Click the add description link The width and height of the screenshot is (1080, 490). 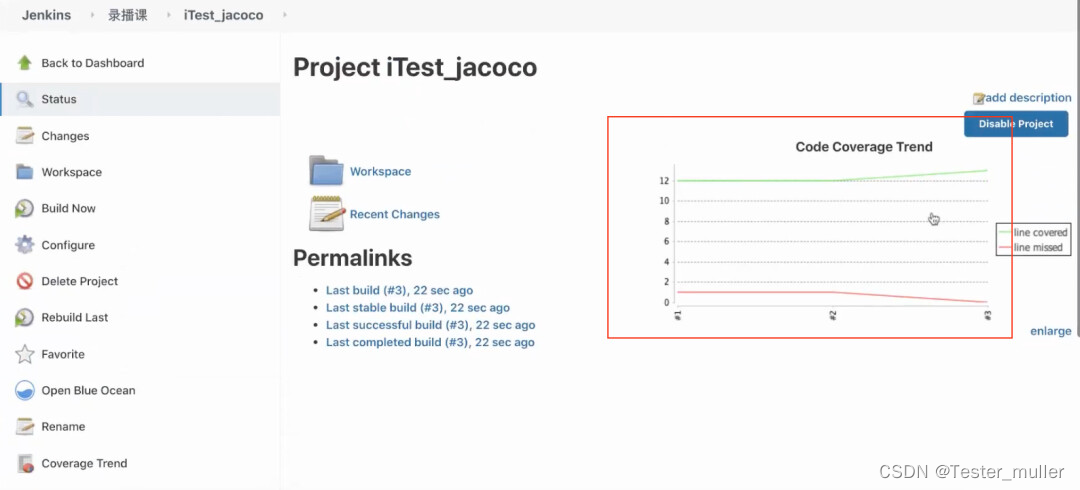(x=1028, y=98)
